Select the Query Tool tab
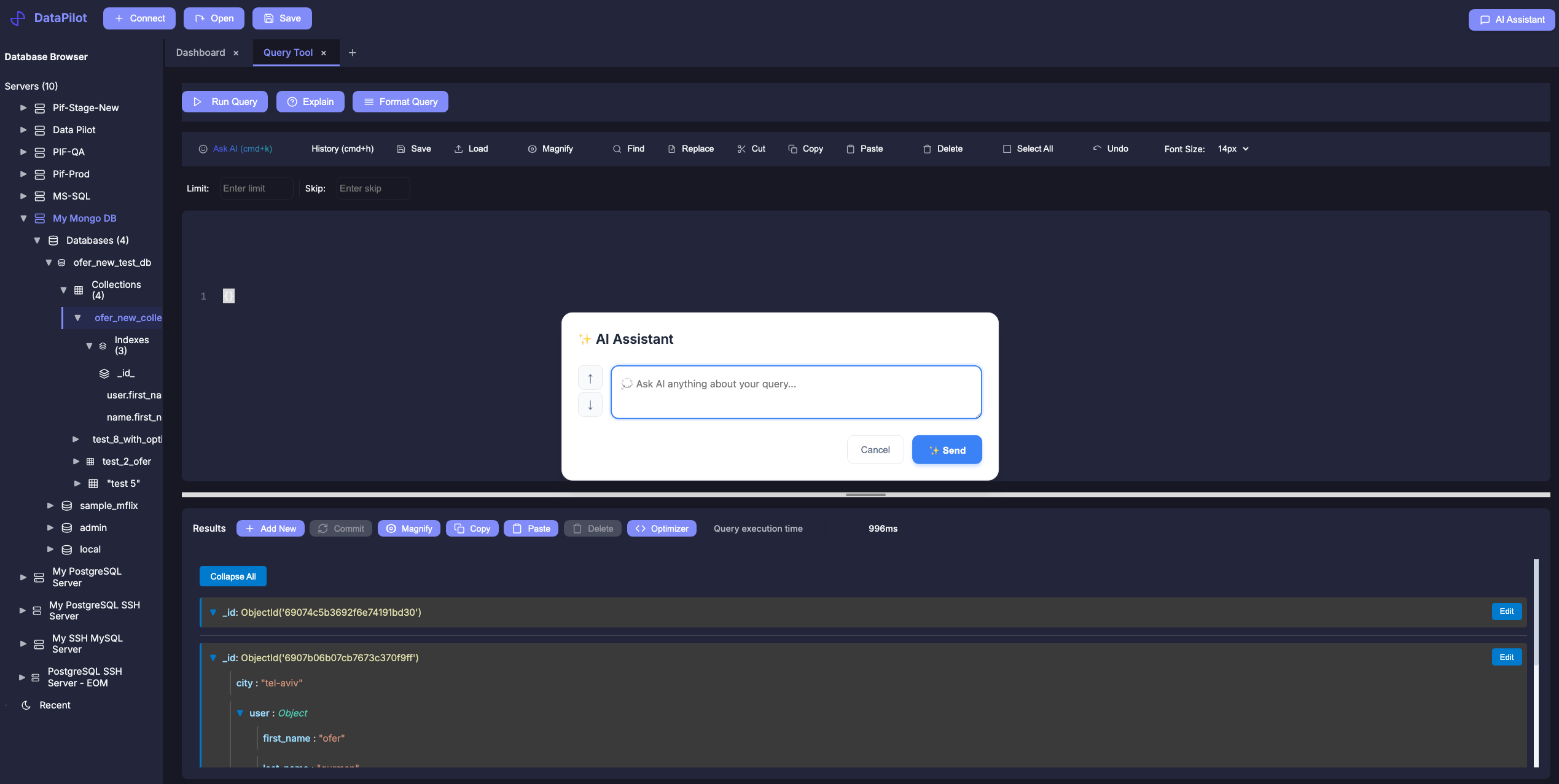The width and height of the screenshot is (1559, 784). point(288,53)
